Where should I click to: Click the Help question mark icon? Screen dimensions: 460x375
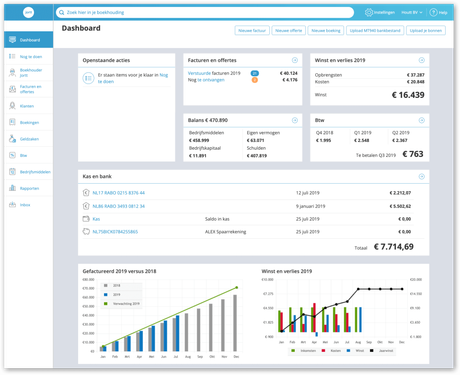coord(433,13)
